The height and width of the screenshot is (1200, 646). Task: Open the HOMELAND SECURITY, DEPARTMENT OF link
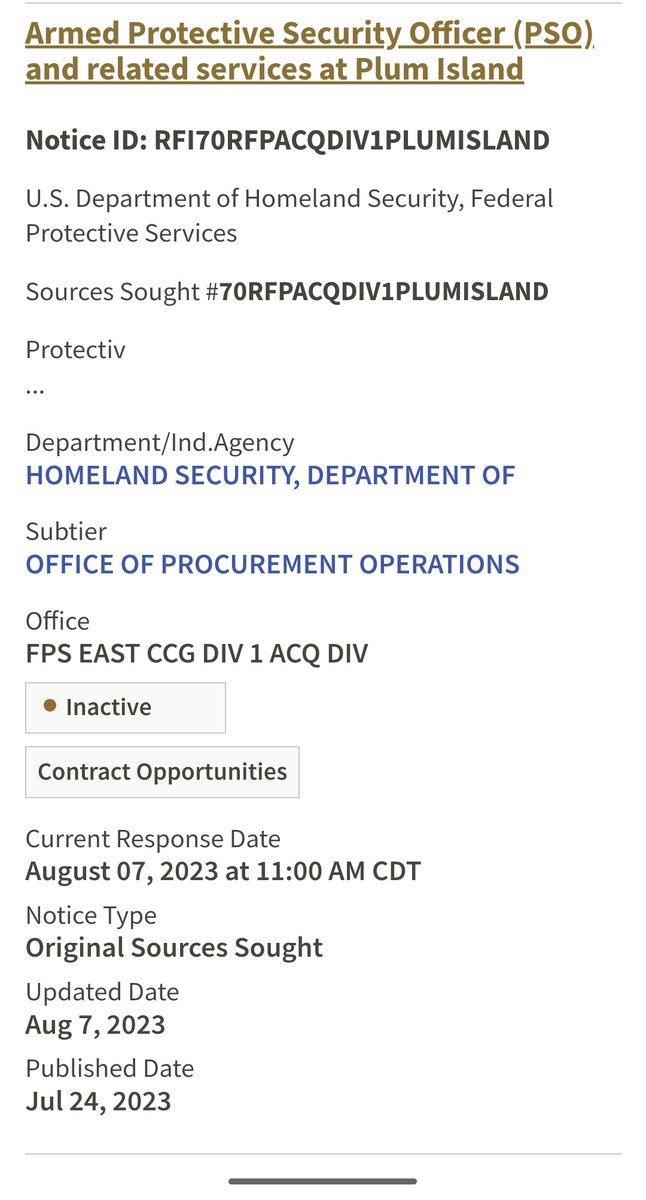(x=270, y=475)
